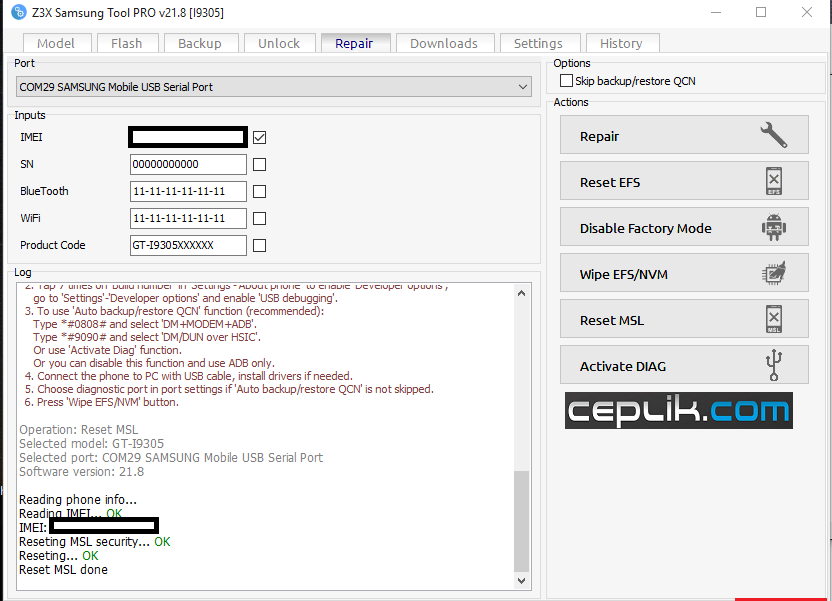Tick Skip backup/restore QCN option

pos(567,81)
